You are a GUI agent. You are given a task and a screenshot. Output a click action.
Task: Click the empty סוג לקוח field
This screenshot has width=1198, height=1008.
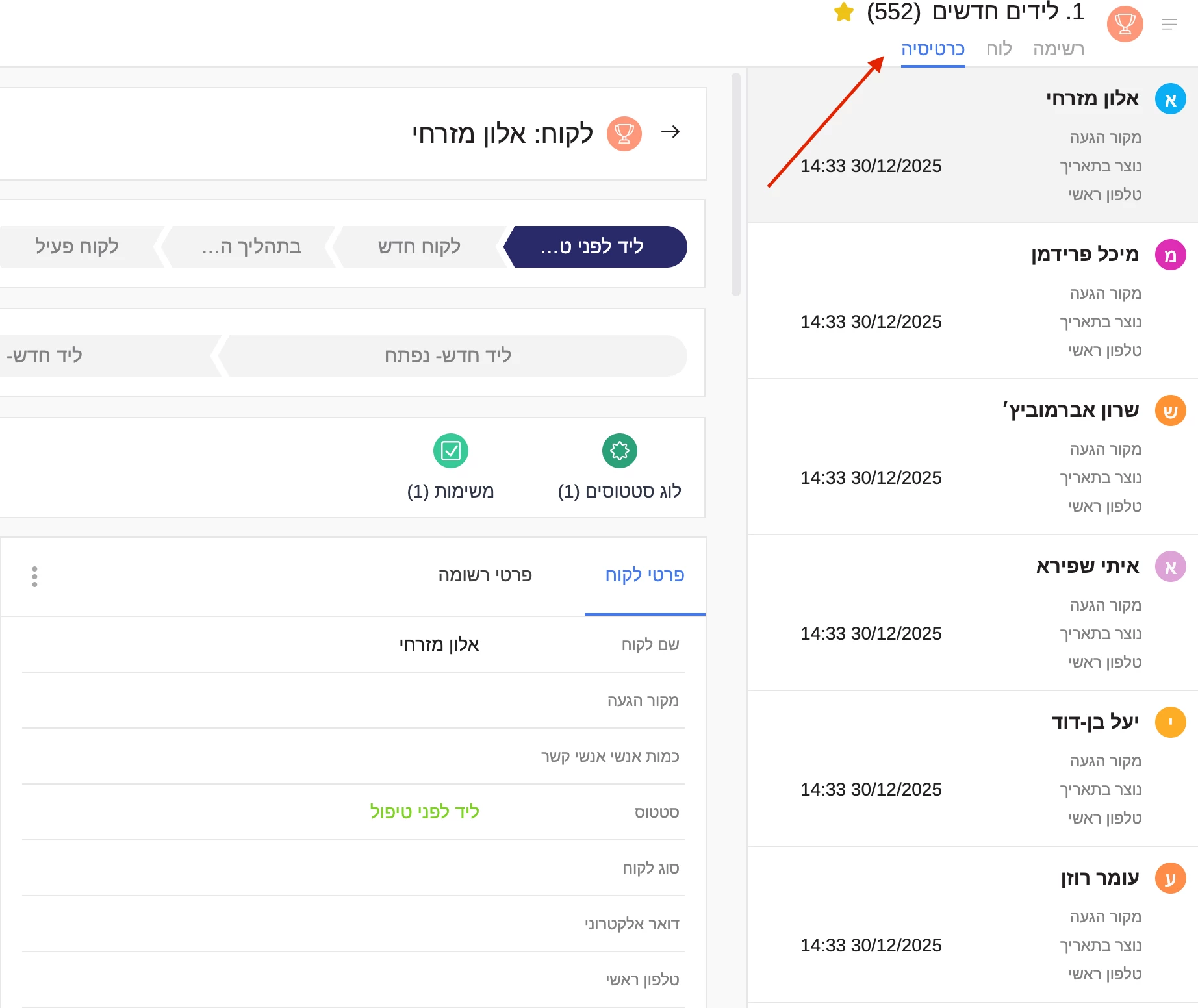click(x=353, y=868)
